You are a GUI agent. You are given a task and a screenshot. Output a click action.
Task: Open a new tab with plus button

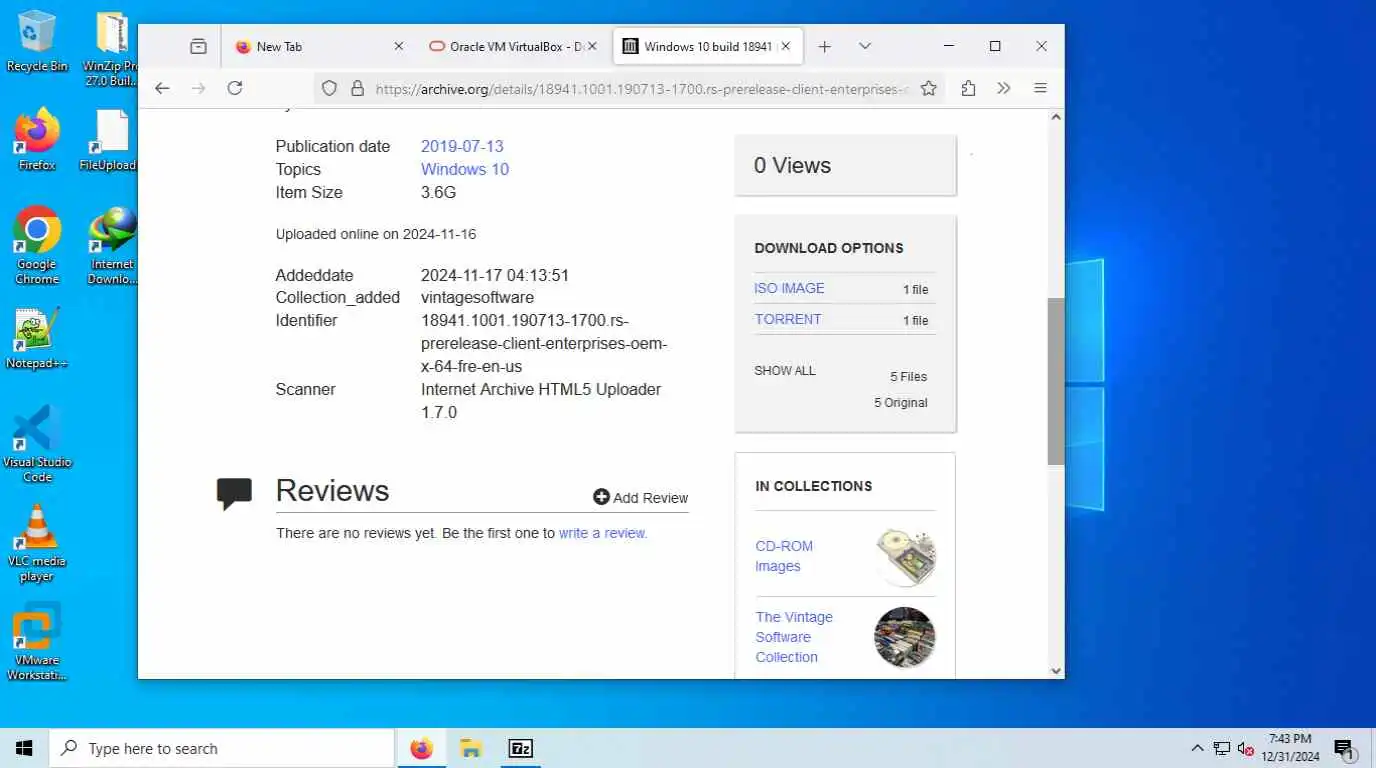coord(824,46)
